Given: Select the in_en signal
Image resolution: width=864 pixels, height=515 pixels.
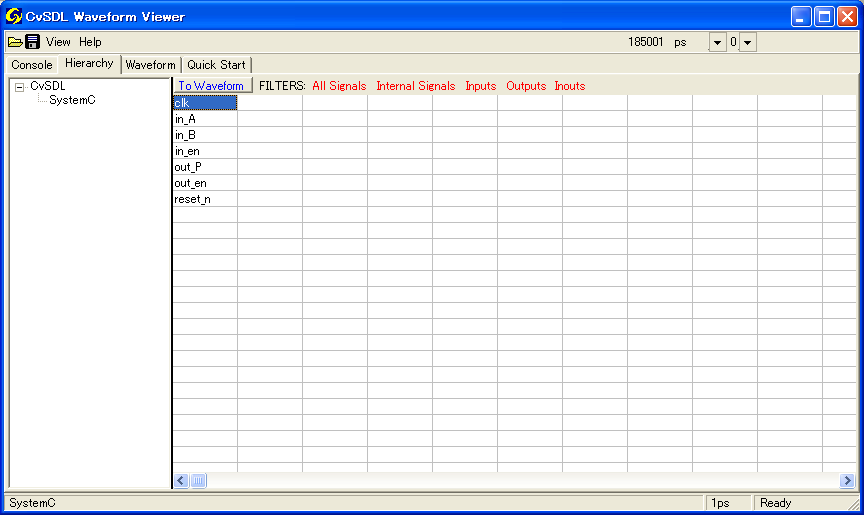Looking at the screenshot, I should point(205,151).
